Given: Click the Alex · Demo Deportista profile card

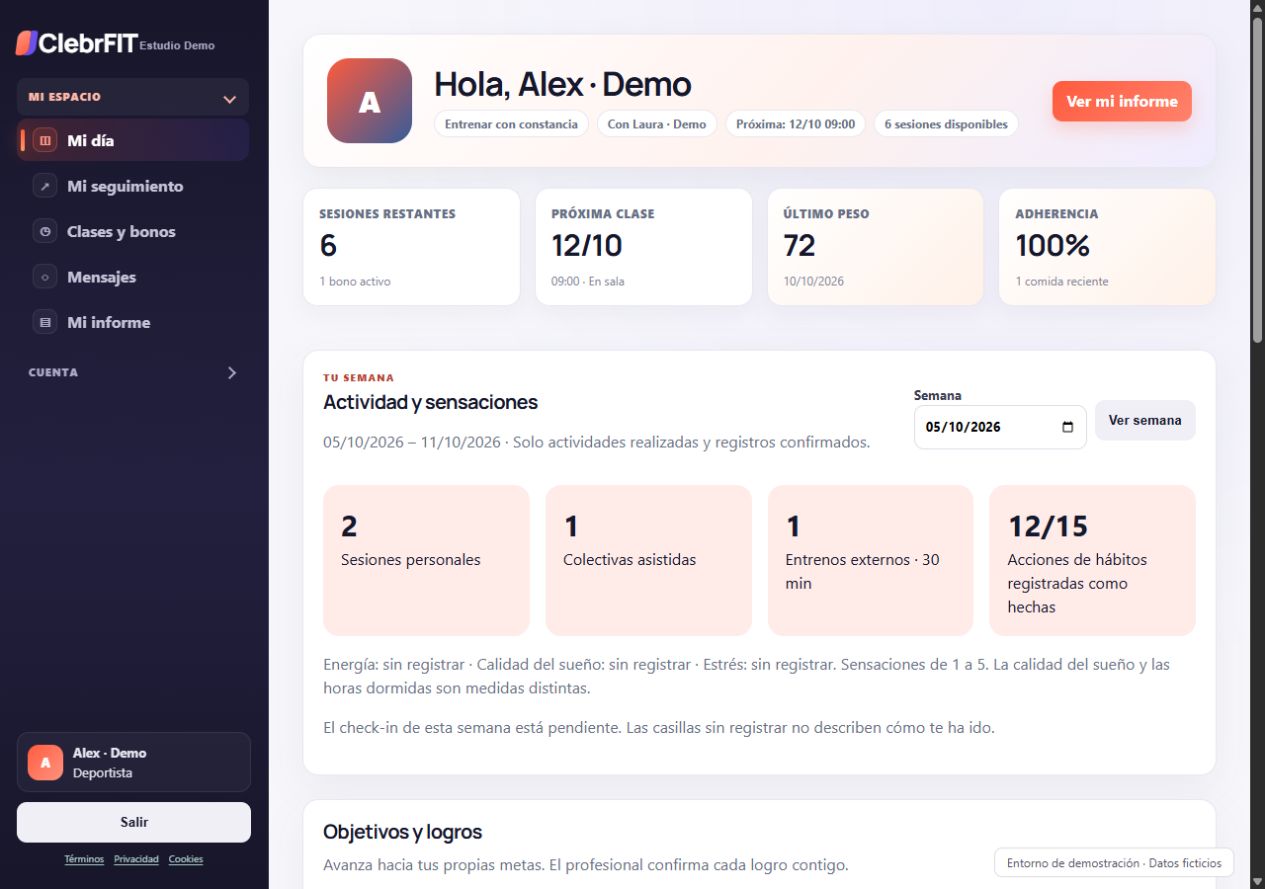Looking at the screenshot, I should click(134, 762).
